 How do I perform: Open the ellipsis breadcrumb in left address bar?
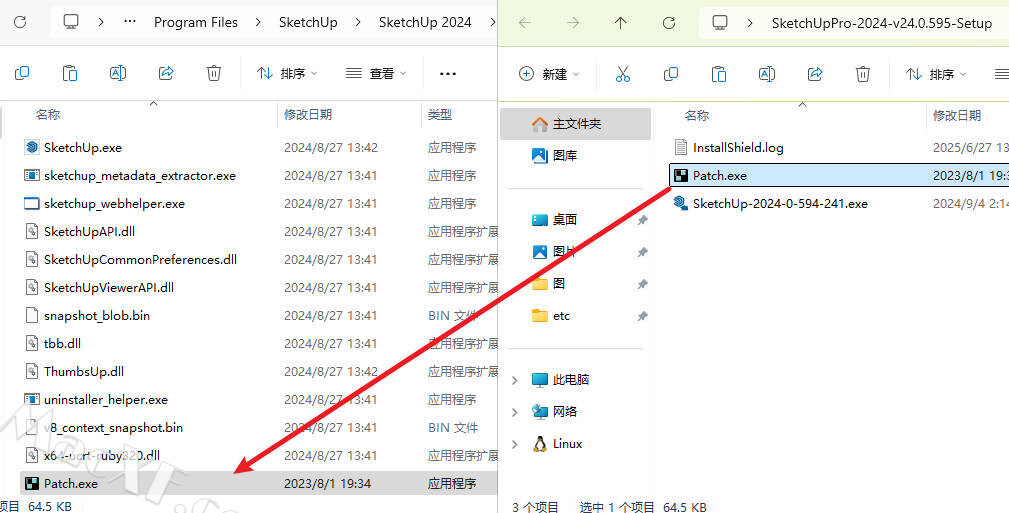point(130,22)
